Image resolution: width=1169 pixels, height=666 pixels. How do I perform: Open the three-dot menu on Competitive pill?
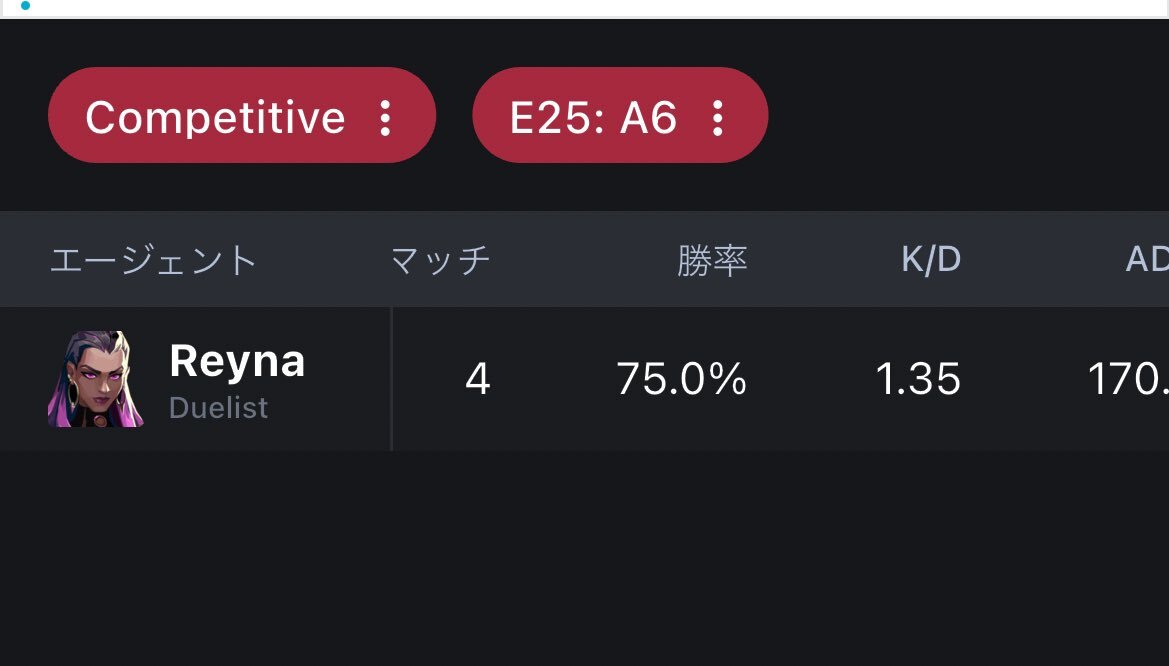386,117
